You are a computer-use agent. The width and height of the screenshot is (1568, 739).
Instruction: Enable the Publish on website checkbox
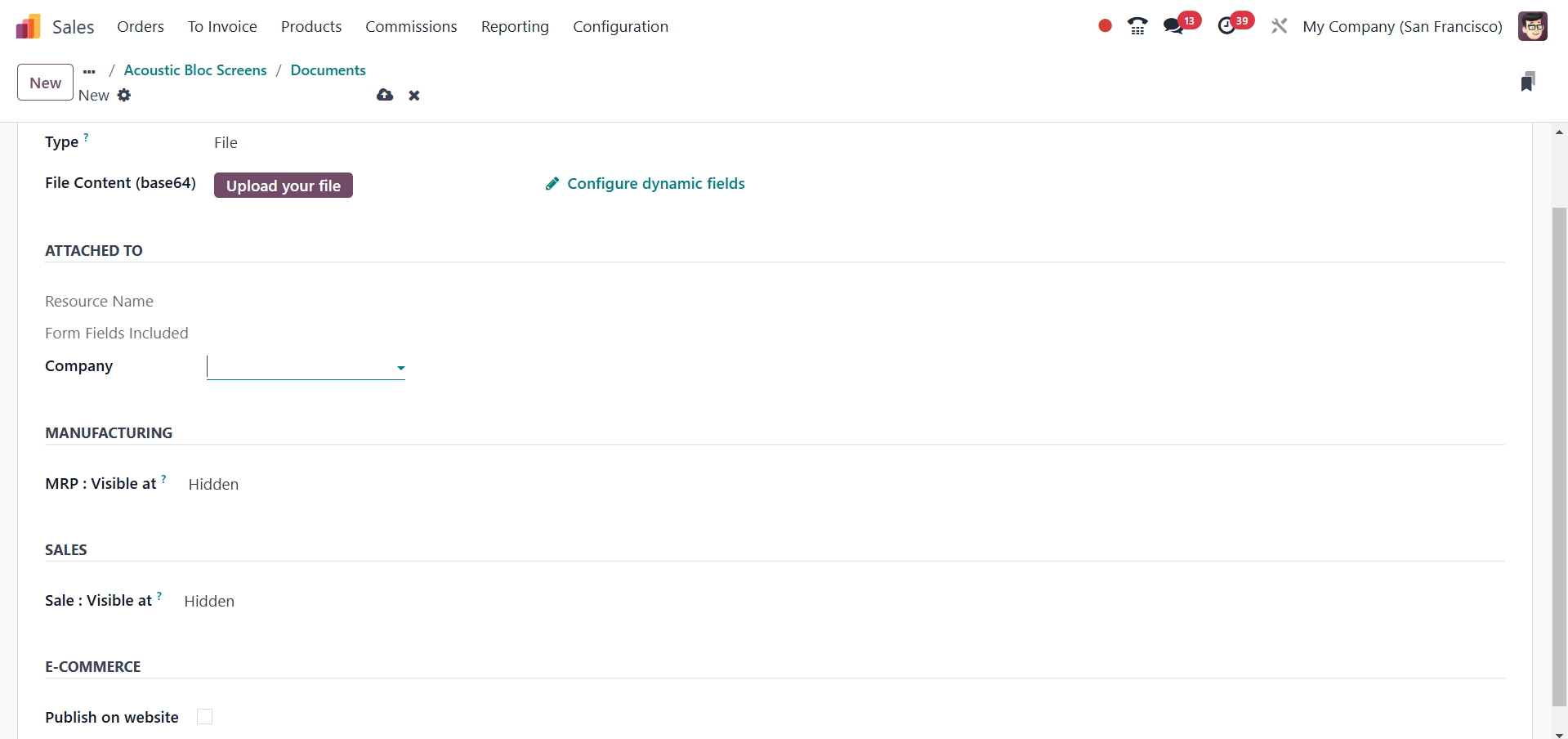[204, 717]
